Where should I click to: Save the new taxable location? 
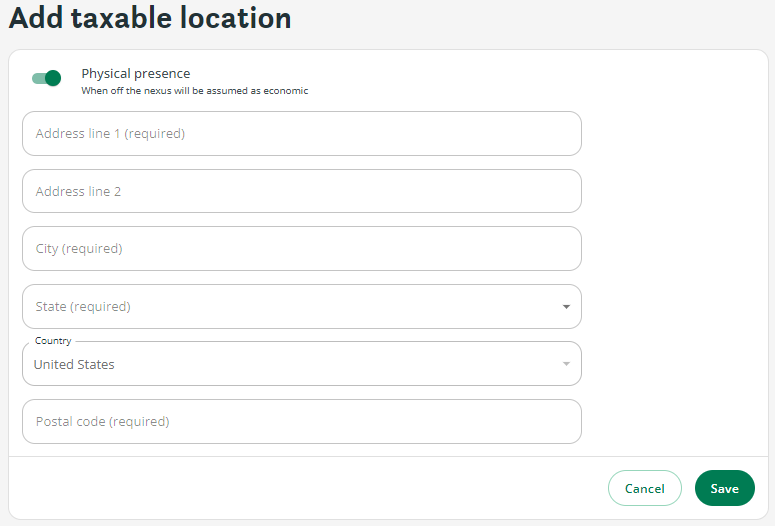pyautogui.click(x=725, y=488)
